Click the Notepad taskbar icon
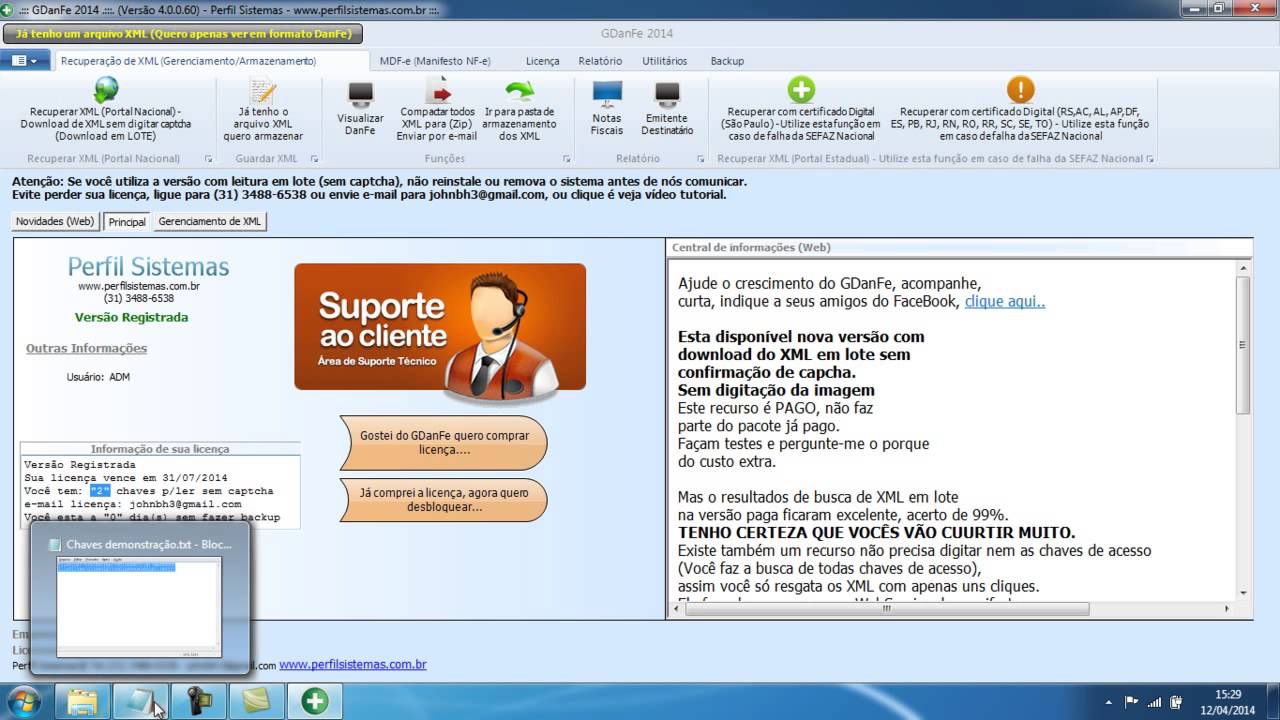1280x720 pixels. point(141,701)
